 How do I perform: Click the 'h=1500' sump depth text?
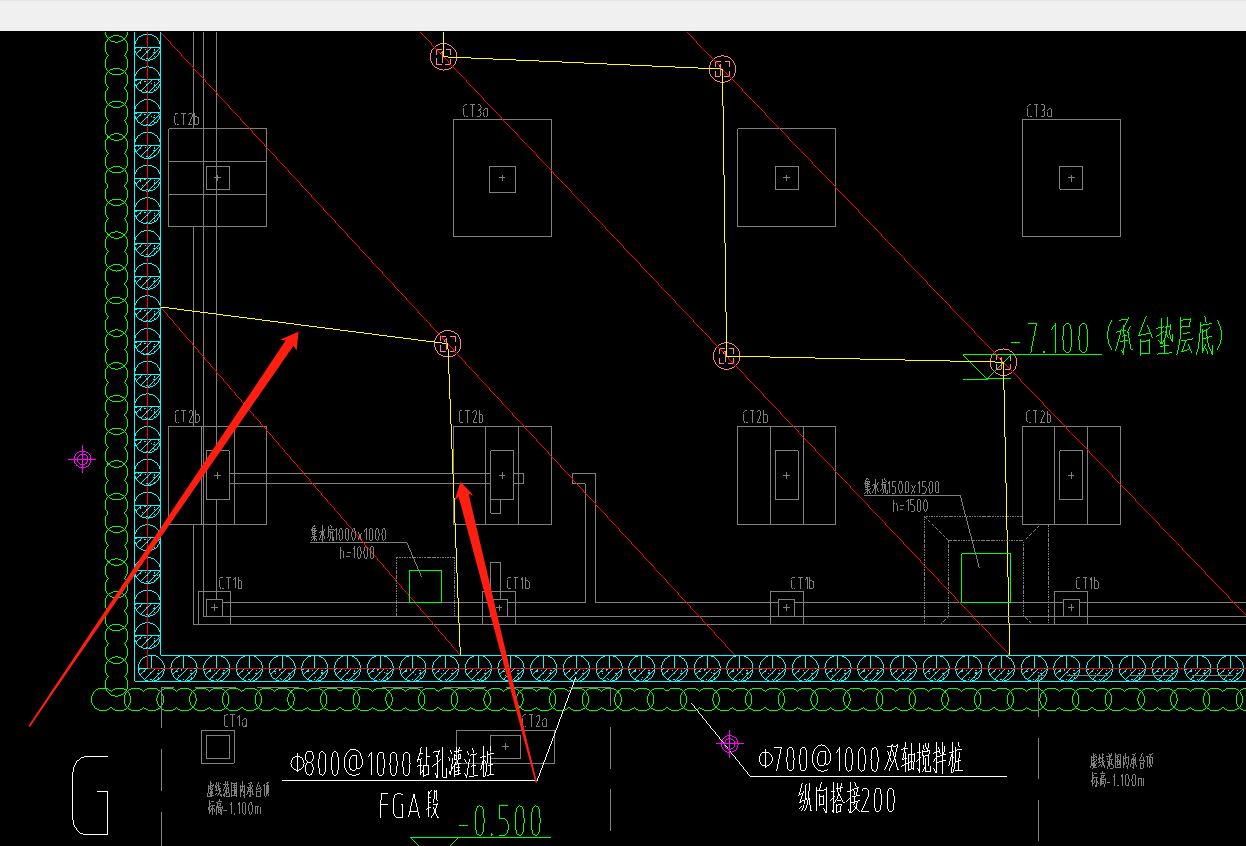click(910, 505)
